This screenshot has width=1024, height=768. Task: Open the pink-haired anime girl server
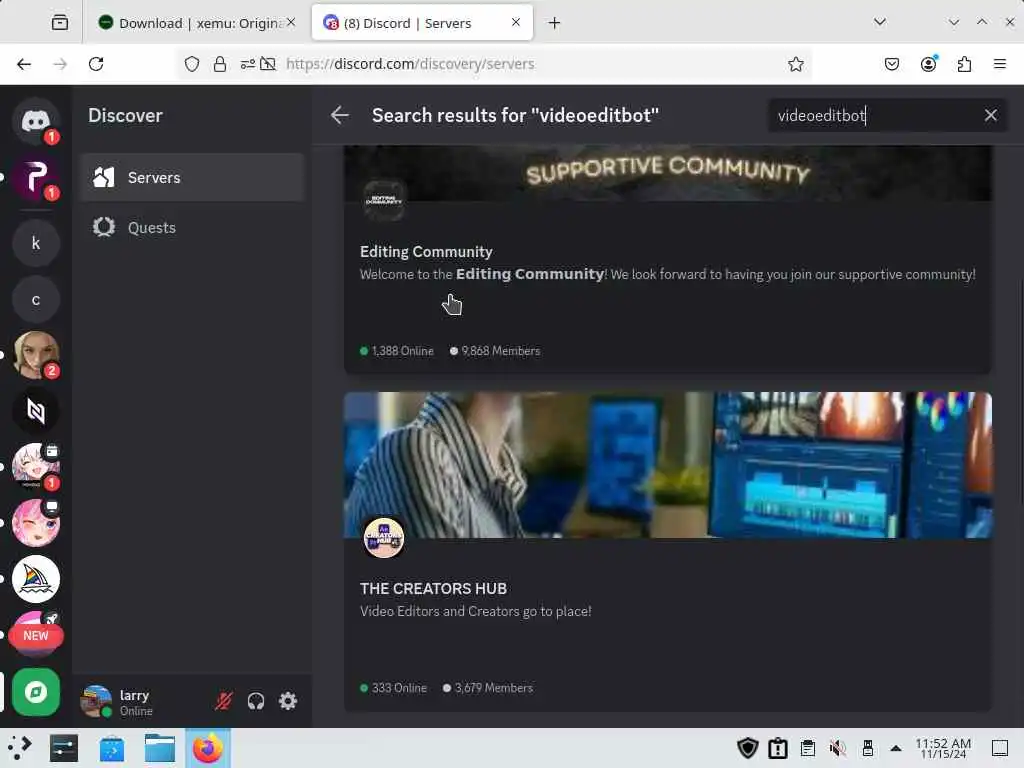35,523
